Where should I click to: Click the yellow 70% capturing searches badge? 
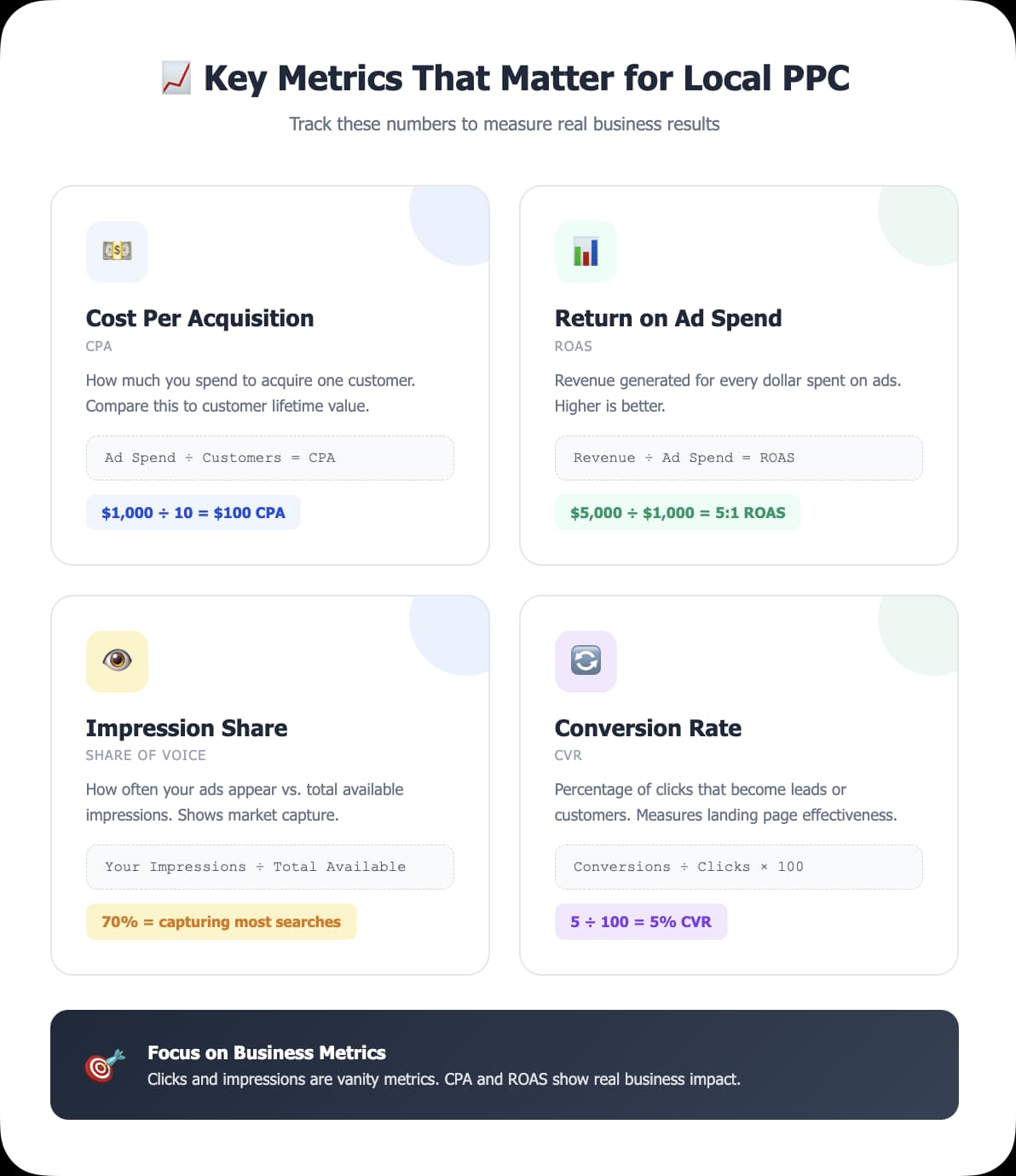(x=221, y=921)
